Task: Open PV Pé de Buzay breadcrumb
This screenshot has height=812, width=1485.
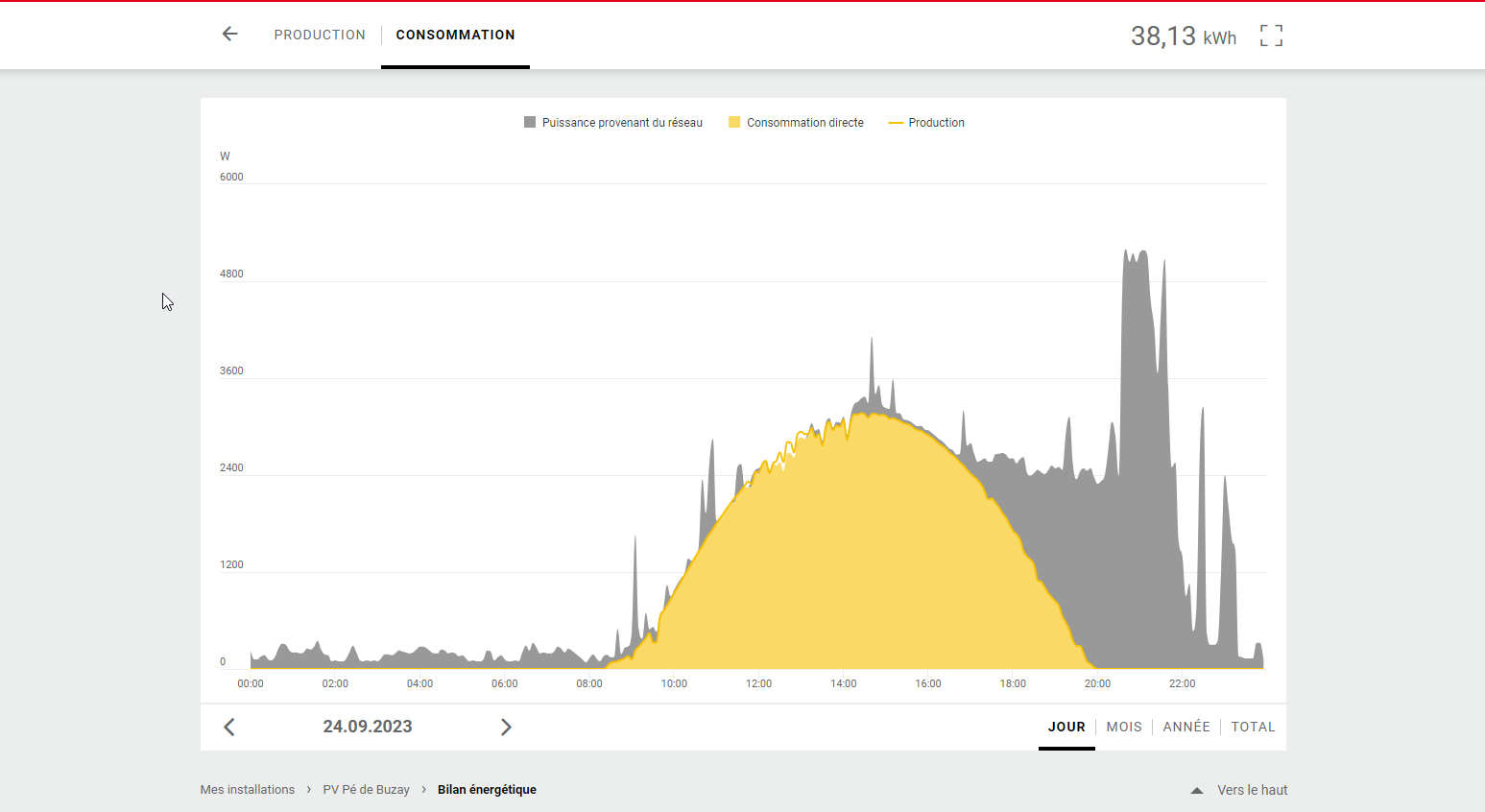Action: pyautogui.click(x=366, y=790)
